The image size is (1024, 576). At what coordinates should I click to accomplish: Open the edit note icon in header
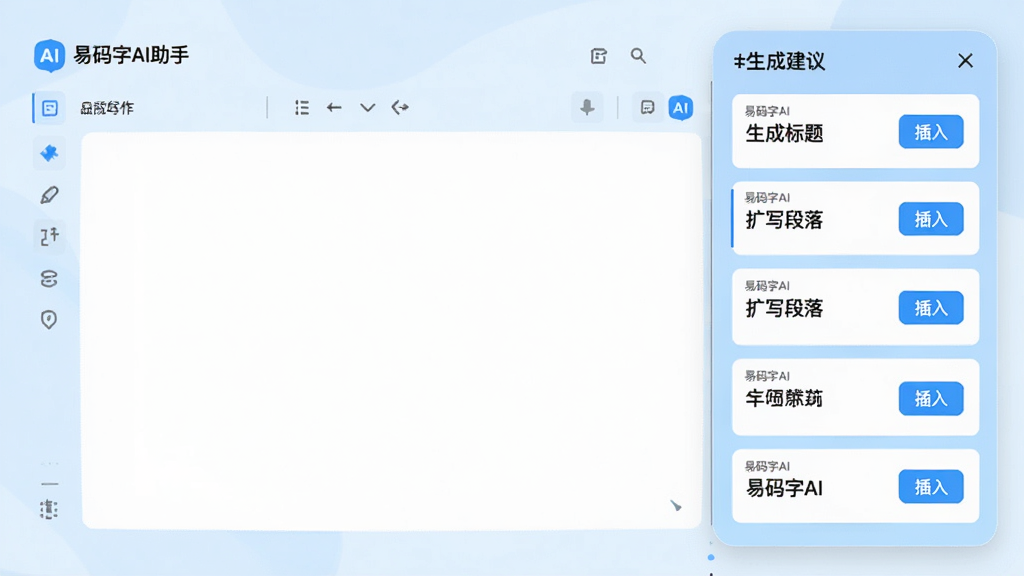(598, 56)
